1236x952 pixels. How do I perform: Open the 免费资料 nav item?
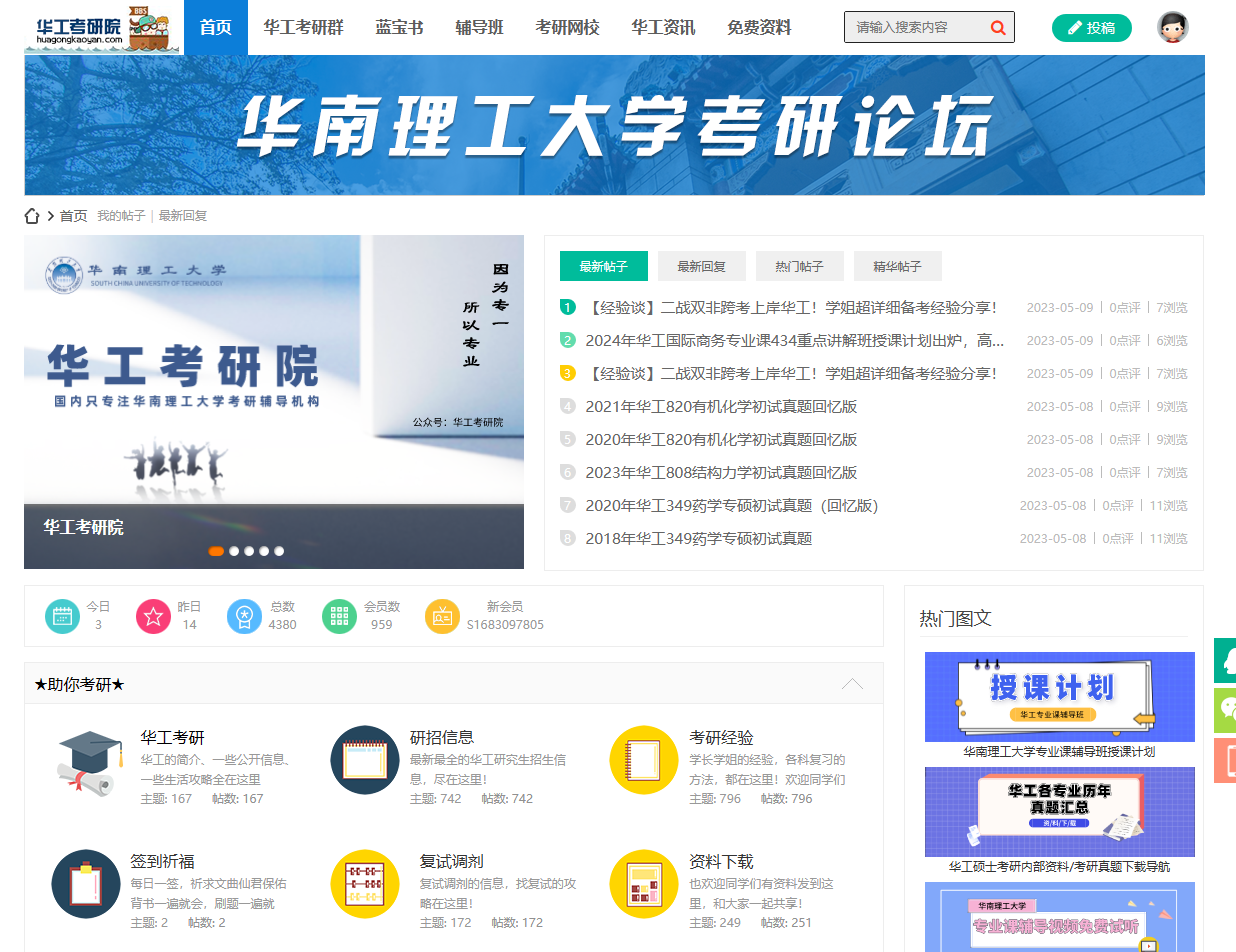click(x=760, y=27)
